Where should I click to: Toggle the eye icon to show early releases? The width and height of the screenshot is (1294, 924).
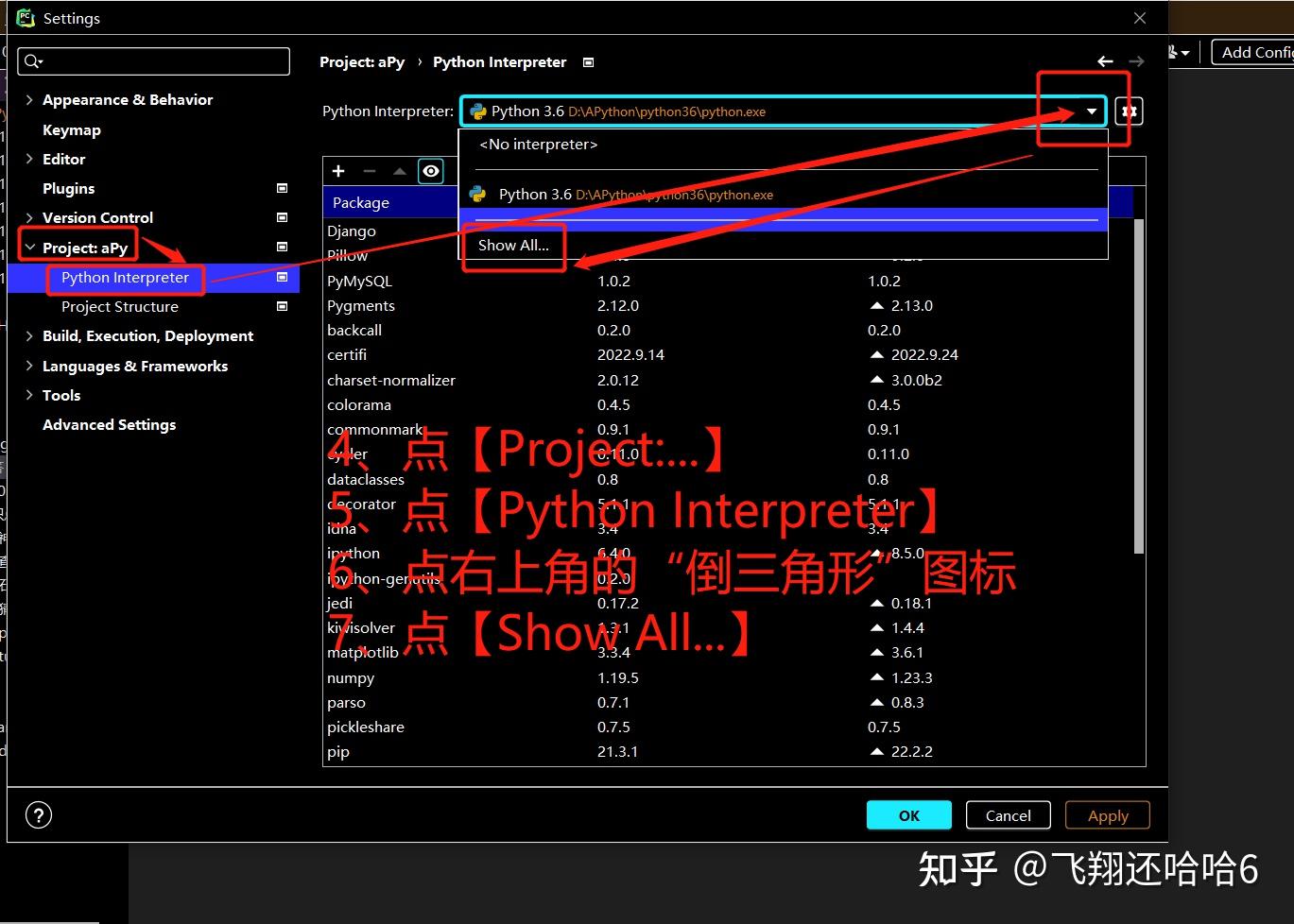[x=430, y=171]
